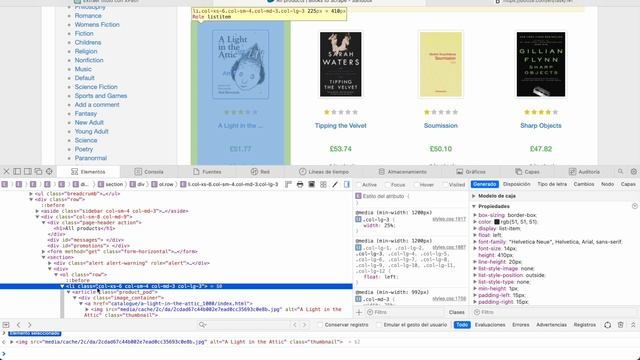This screenshot has width=640, height=360.
Task: Switch to the Disposición sidebar tab
Action: tap(516, 184)
